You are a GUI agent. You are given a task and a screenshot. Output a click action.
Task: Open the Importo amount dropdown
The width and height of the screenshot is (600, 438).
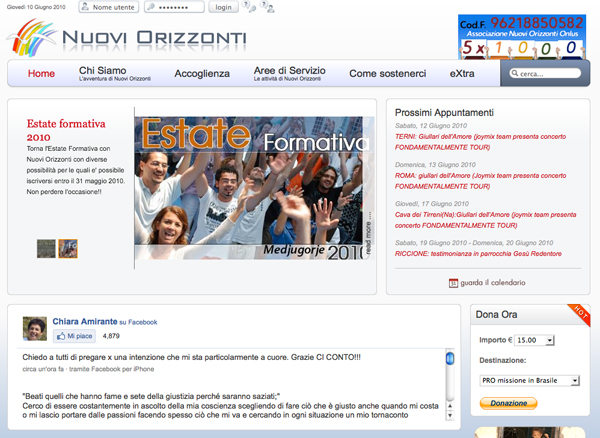click(x=539, y=340)
